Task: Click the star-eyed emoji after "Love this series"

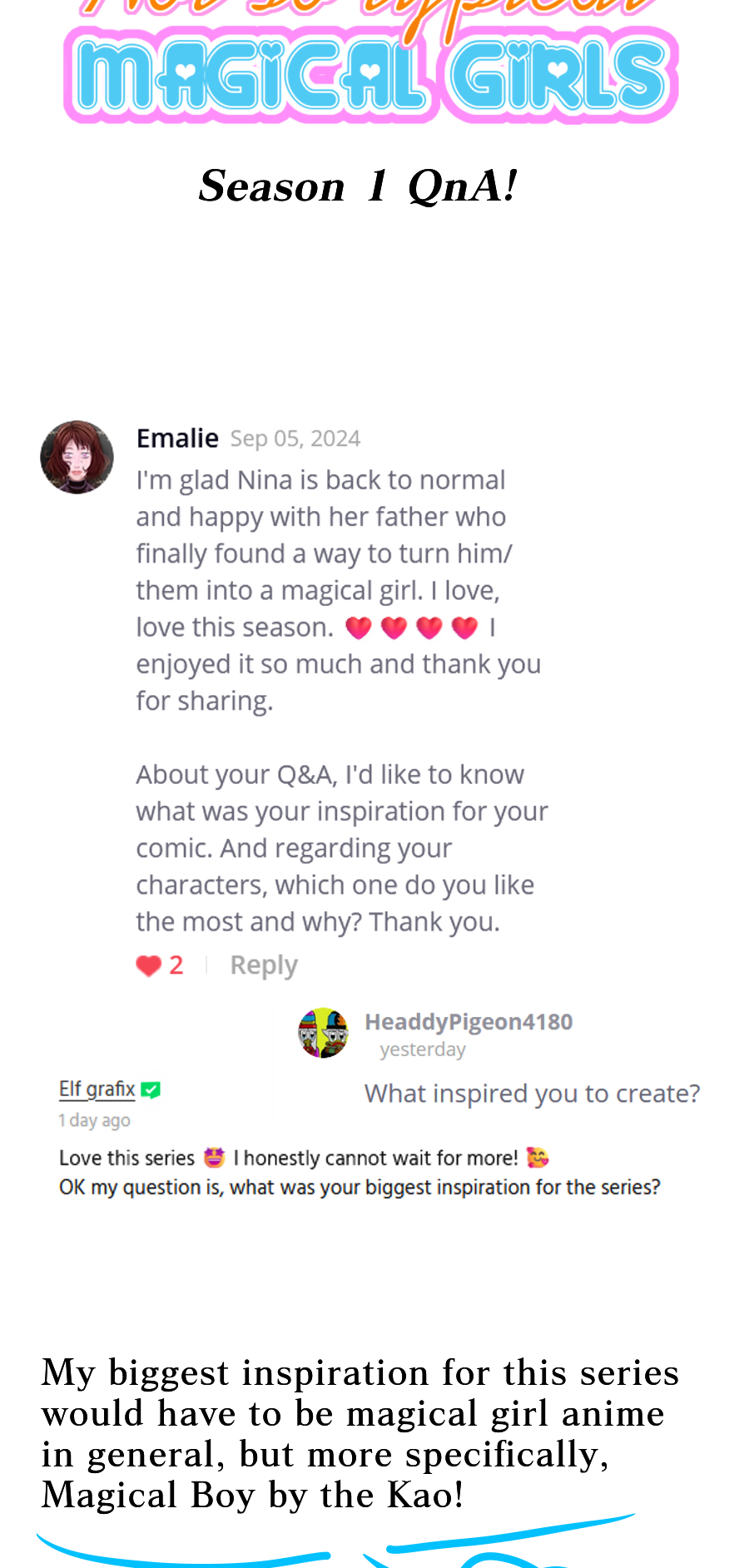Action: [x=214, y=1157]
